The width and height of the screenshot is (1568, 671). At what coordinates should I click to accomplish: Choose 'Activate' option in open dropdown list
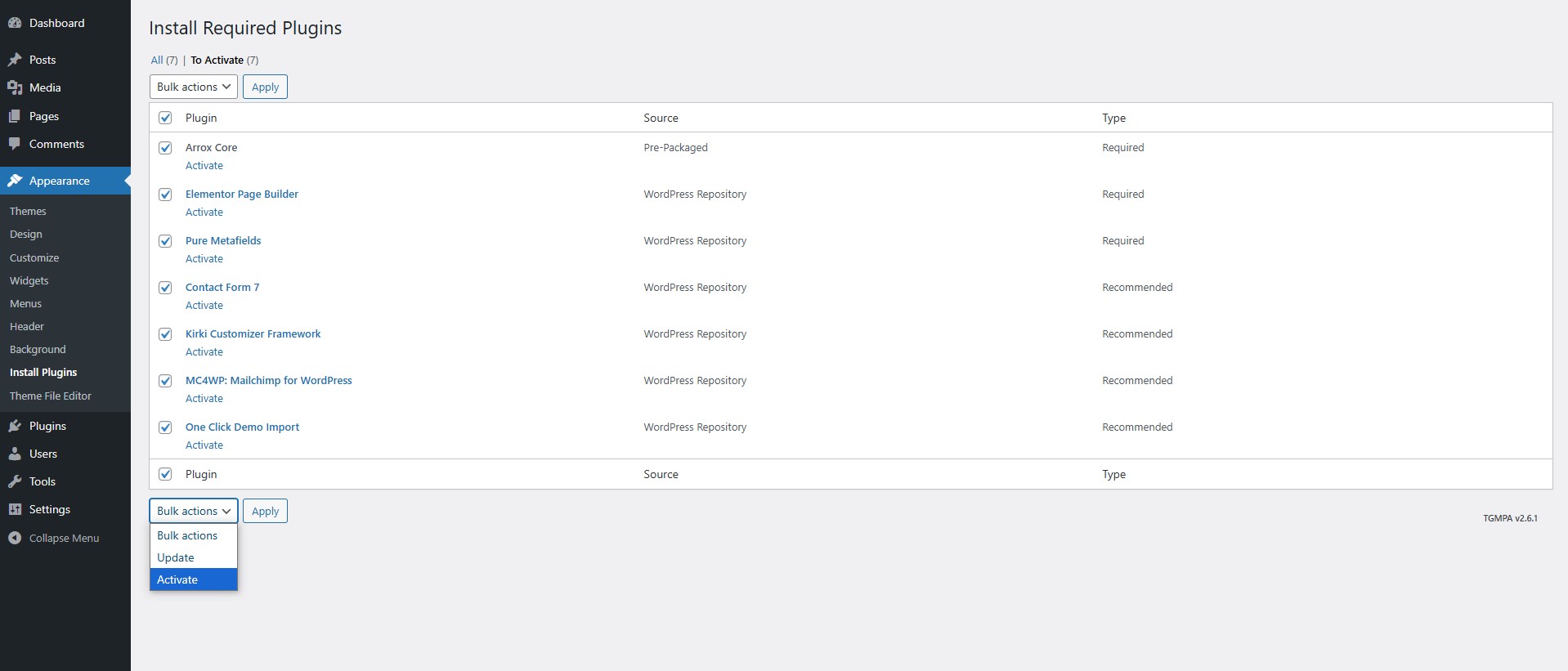tap(194, 579)
